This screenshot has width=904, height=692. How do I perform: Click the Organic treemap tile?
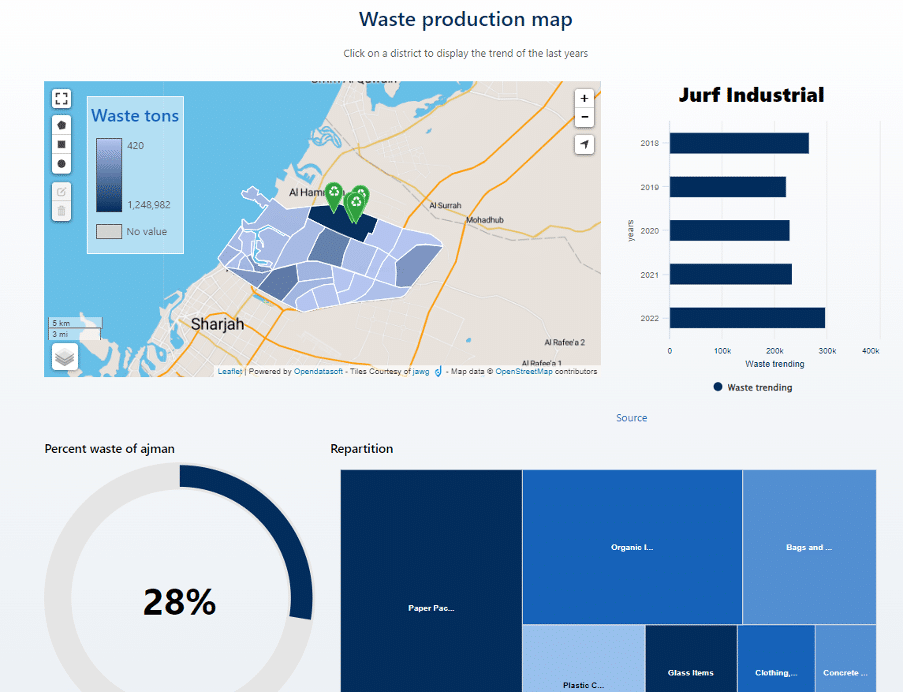tap(632, 547)
